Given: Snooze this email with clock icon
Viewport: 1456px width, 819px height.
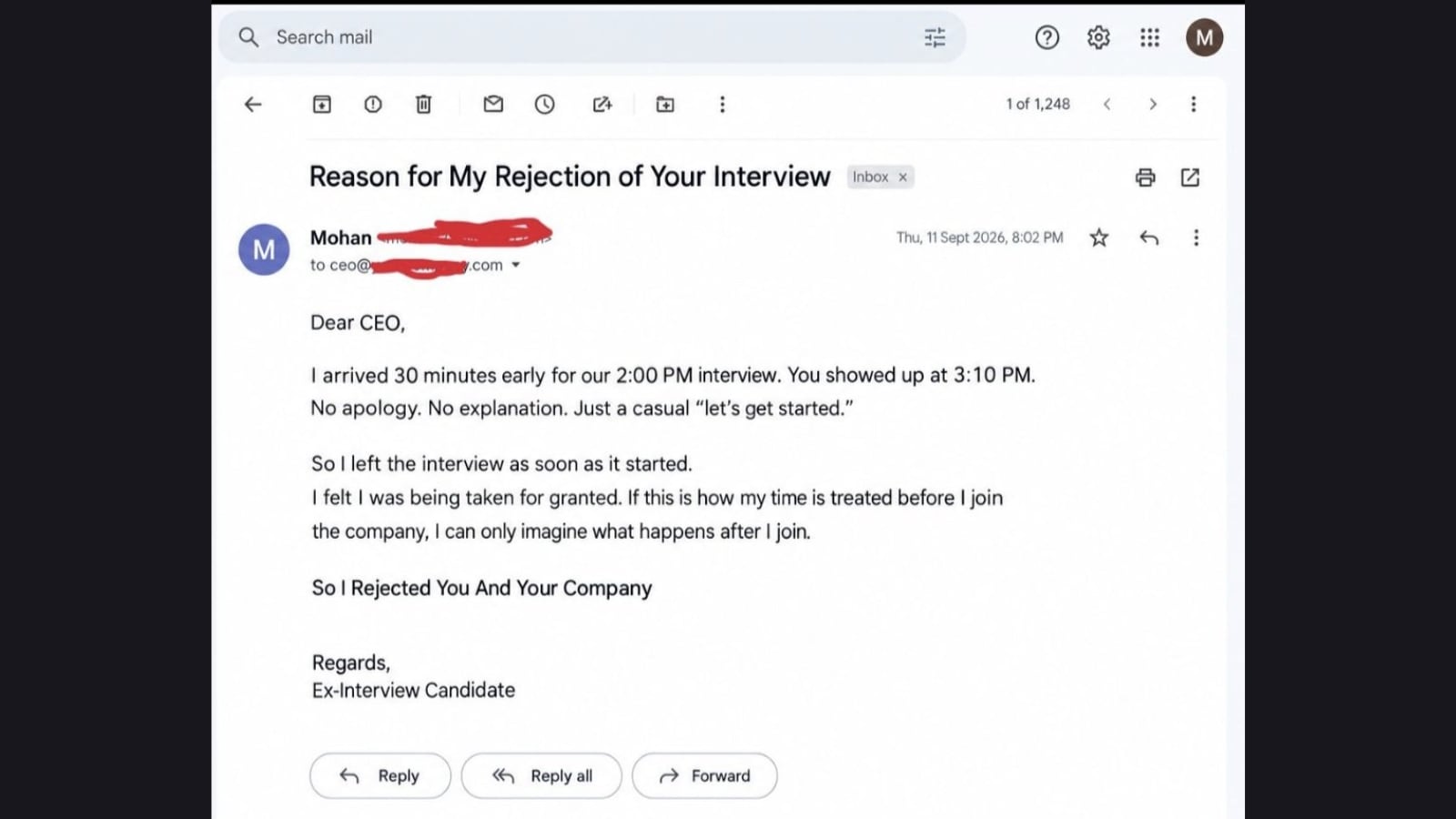Looking at the screenshot, I should click(x=544, y=105).
